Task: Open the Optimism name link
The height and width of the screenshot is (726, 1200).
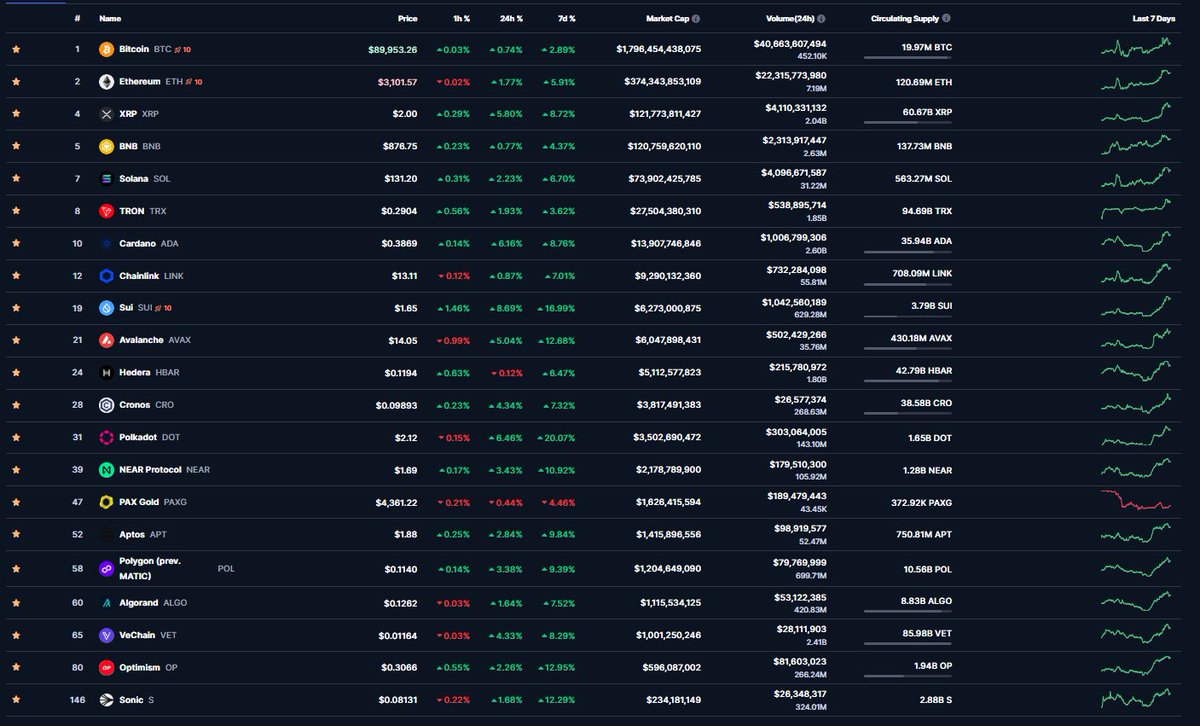Action: pos(139,667)
